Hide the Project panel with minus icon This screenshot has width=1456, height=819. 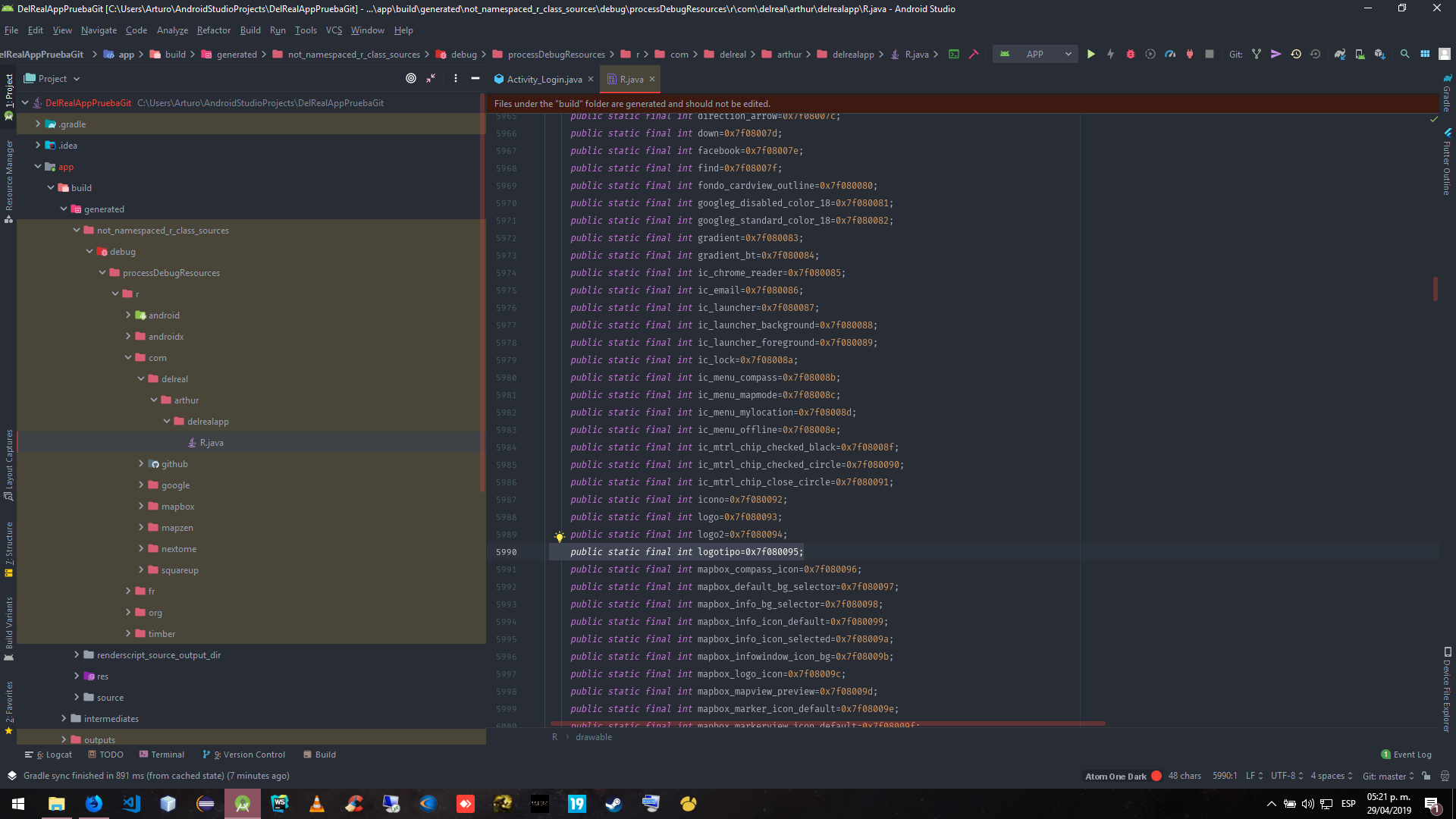[x=475, y=78]
